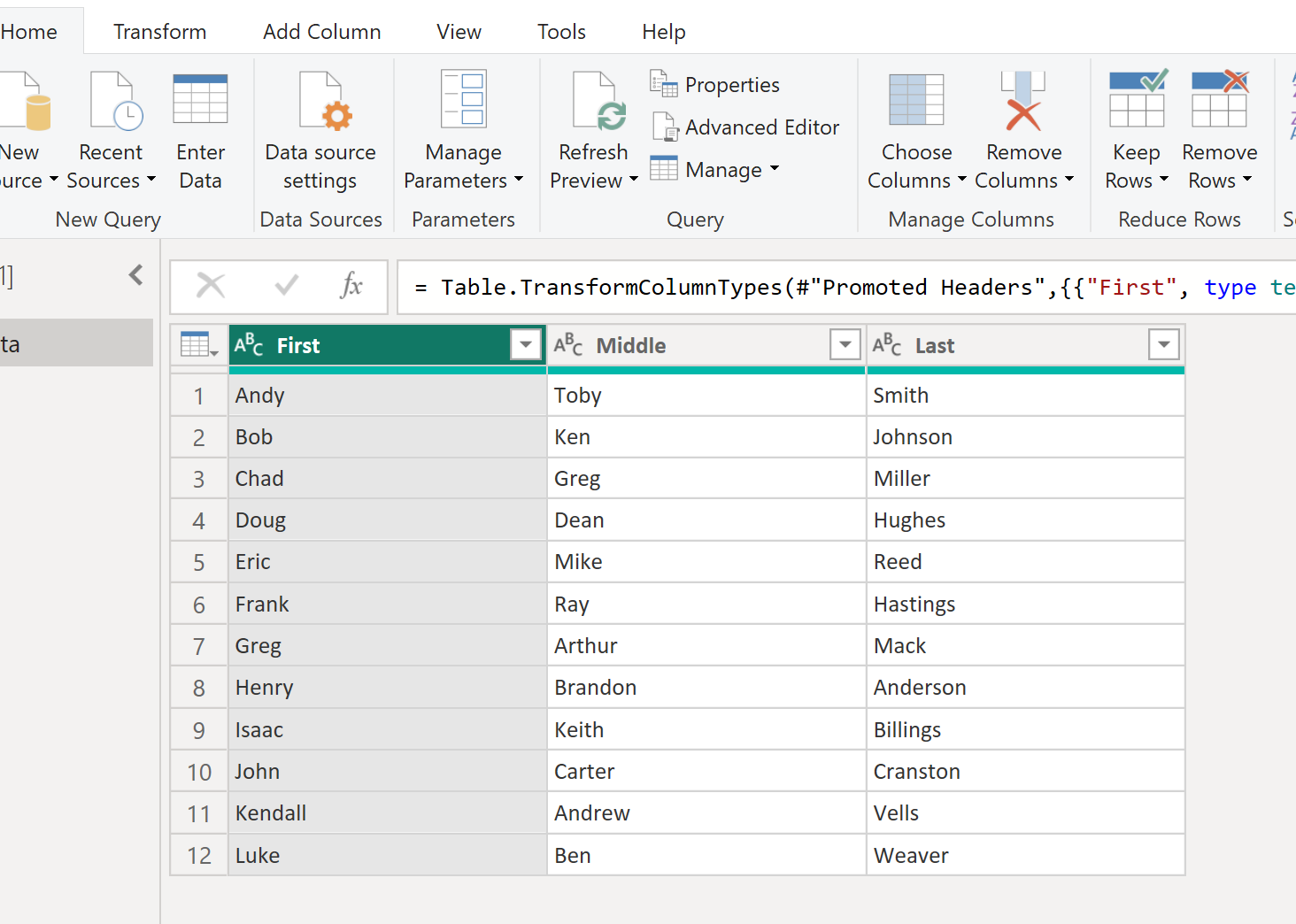The height and width of the screenshot is (924, 1296).
Task: Click inside the formula bar
Action: tap(797, 286)
